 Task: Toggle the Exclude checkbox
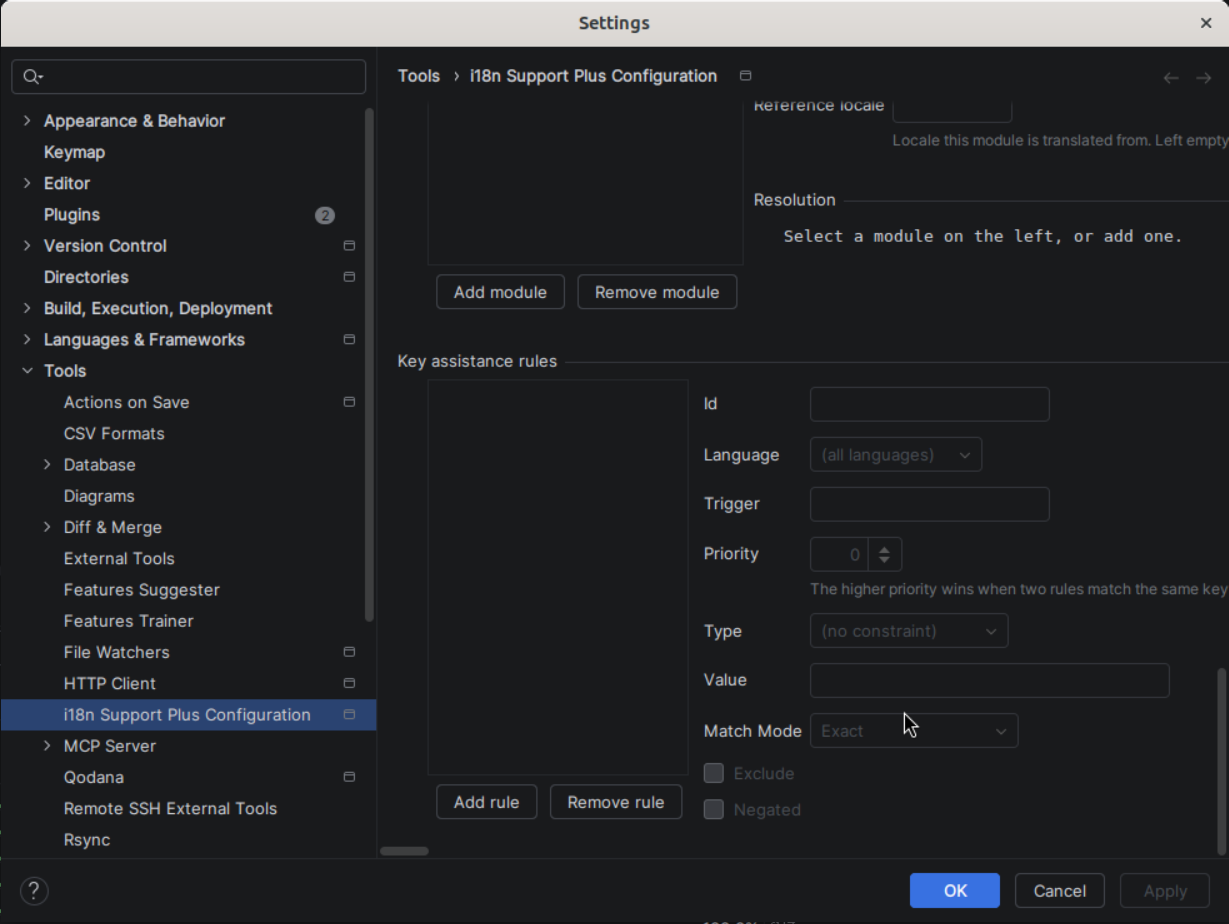(714, 773)
